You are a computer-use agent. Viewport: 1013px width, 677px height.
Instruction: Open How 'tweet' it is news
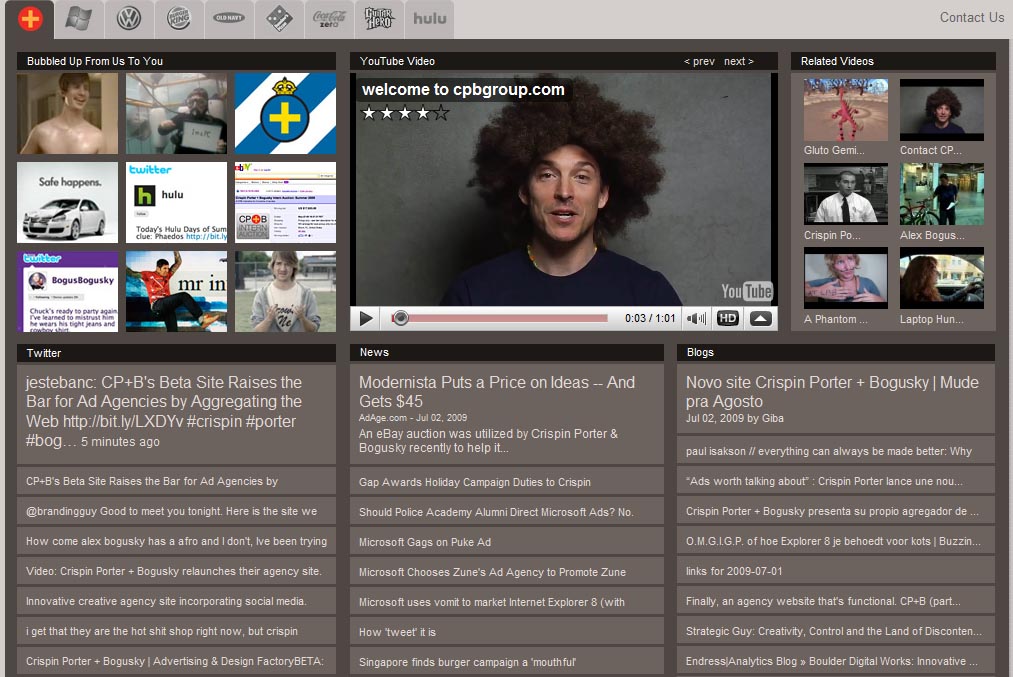507,632
